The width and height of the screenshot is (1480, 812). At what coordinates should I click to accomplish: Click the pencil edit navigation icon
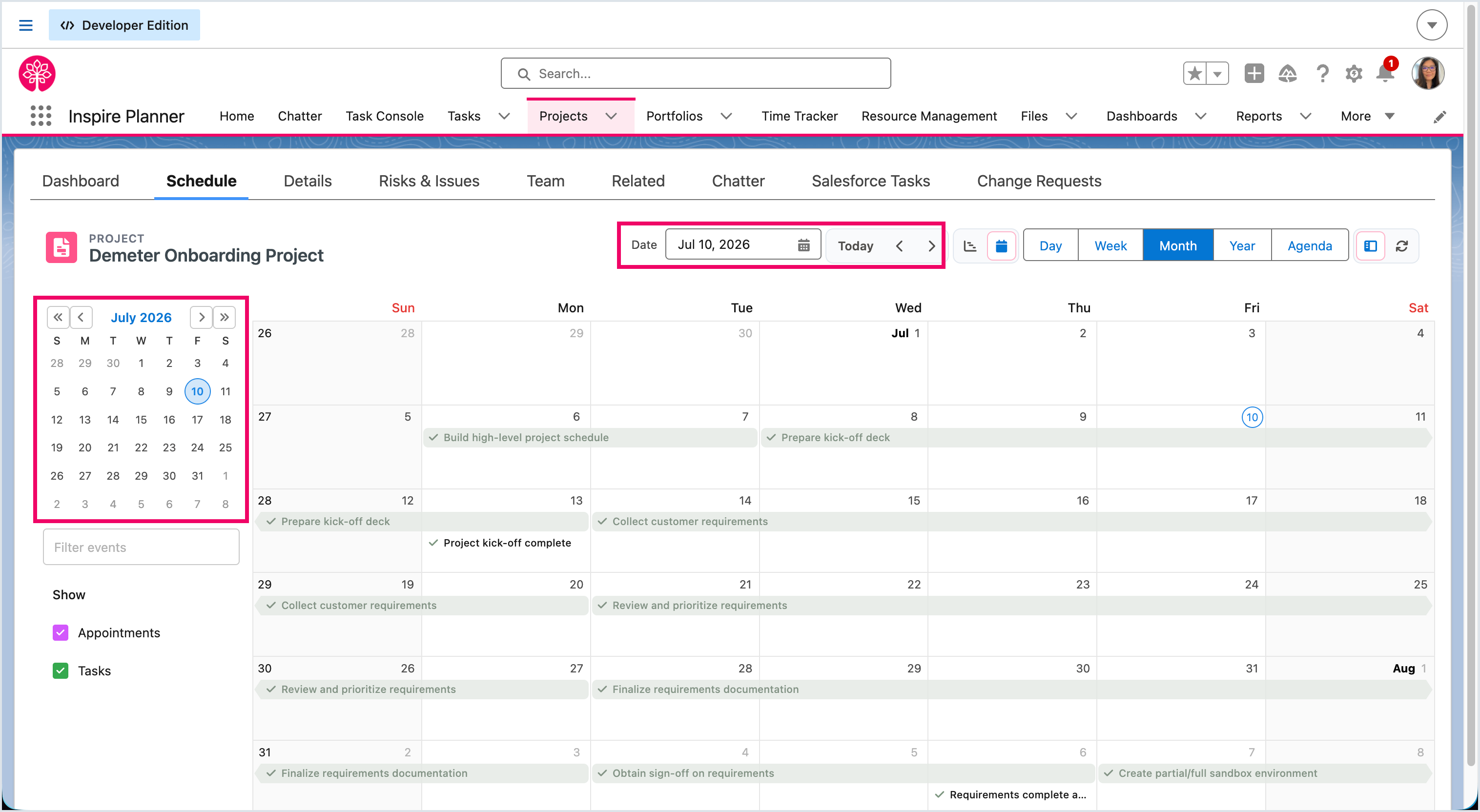click(1439, 117)
